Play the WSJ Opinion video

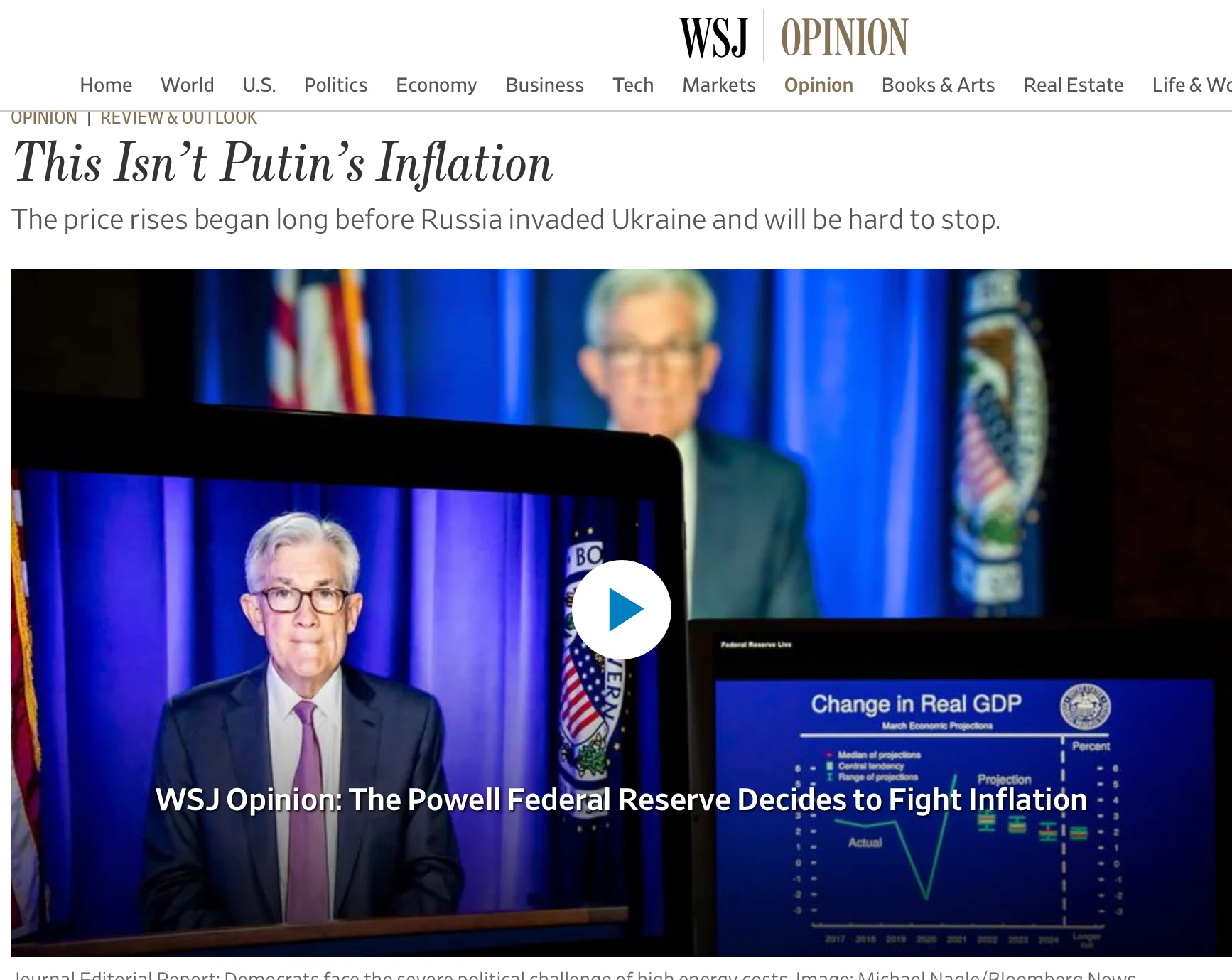point(621,610)
